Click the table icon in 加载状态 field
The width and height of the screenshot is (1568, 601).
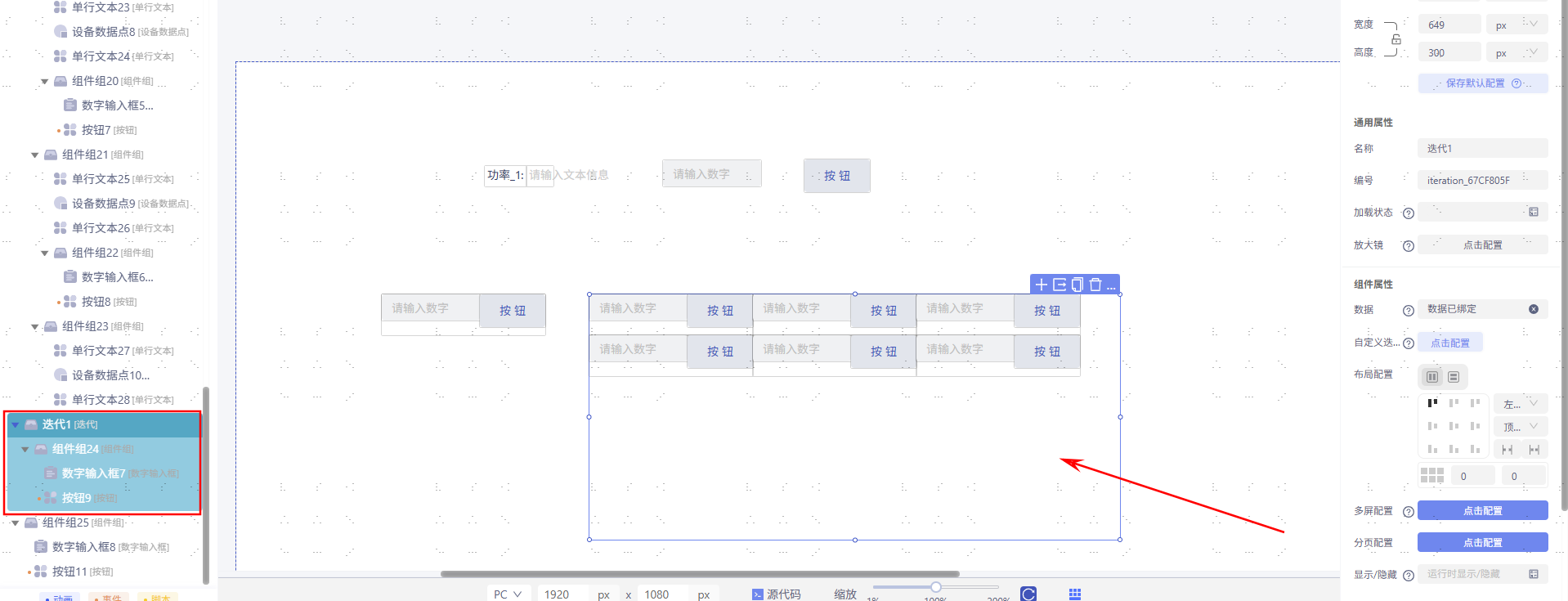pos(1534,212)
